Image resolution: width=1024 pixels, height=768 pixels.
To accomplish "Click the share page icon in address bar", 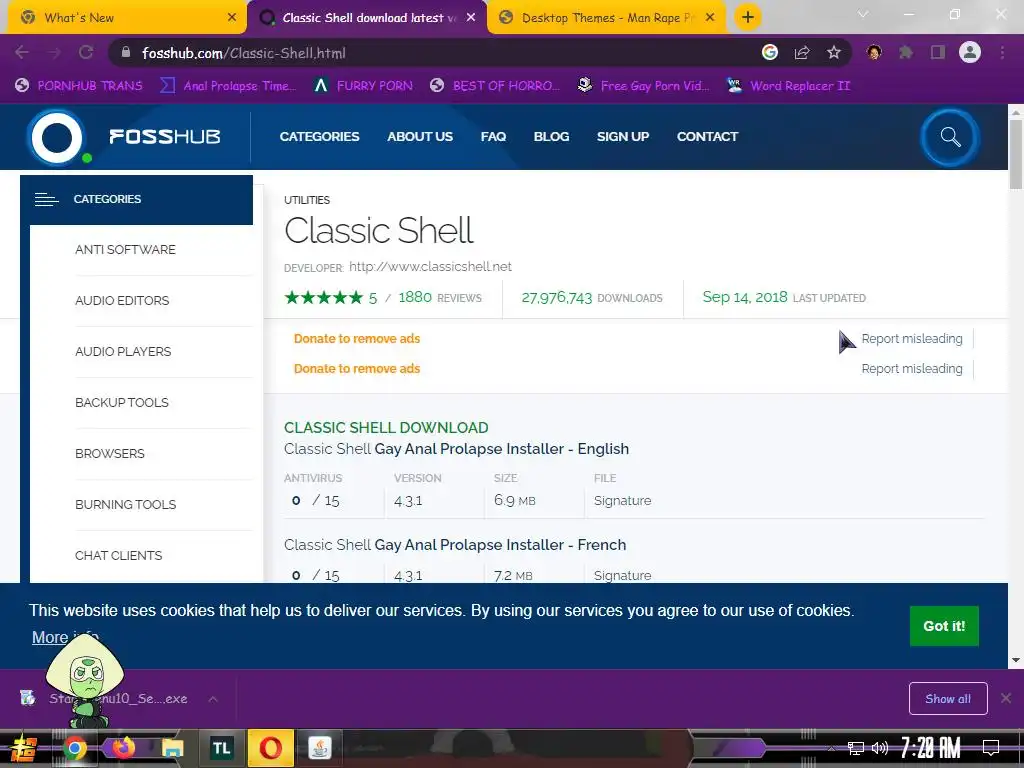I will pyautogui.click(x=802, y=53).
